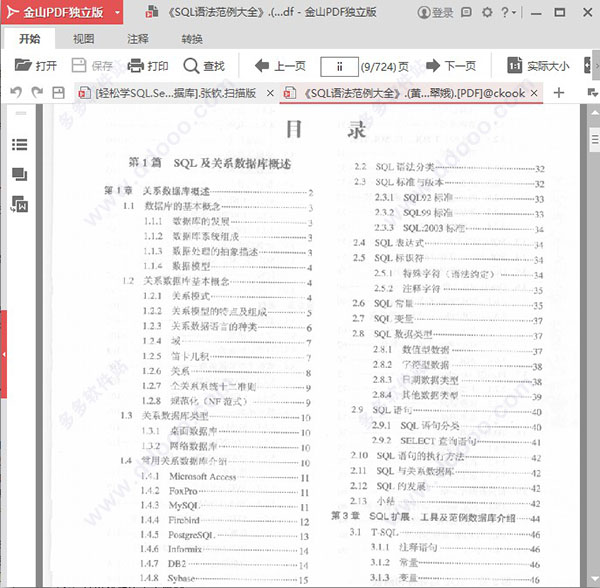The height and width of the screenshot is (588, 600).
Task: Click the redo arrow icon
Action: pyautogui.click(x=37, y=92)
